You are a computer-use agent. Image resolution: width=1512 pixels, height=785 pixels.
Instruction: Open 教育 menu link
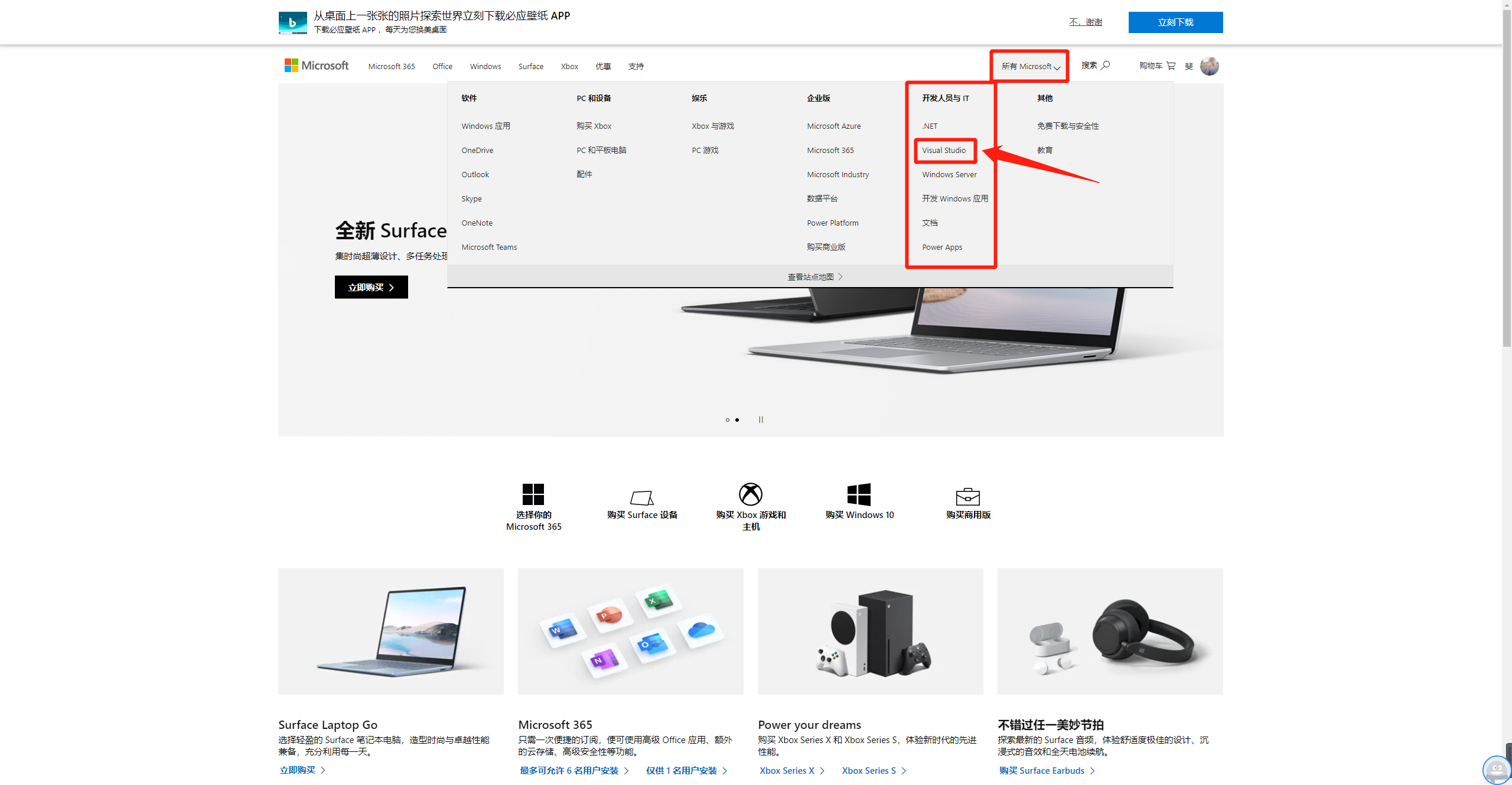click(x=1045, y=150)
